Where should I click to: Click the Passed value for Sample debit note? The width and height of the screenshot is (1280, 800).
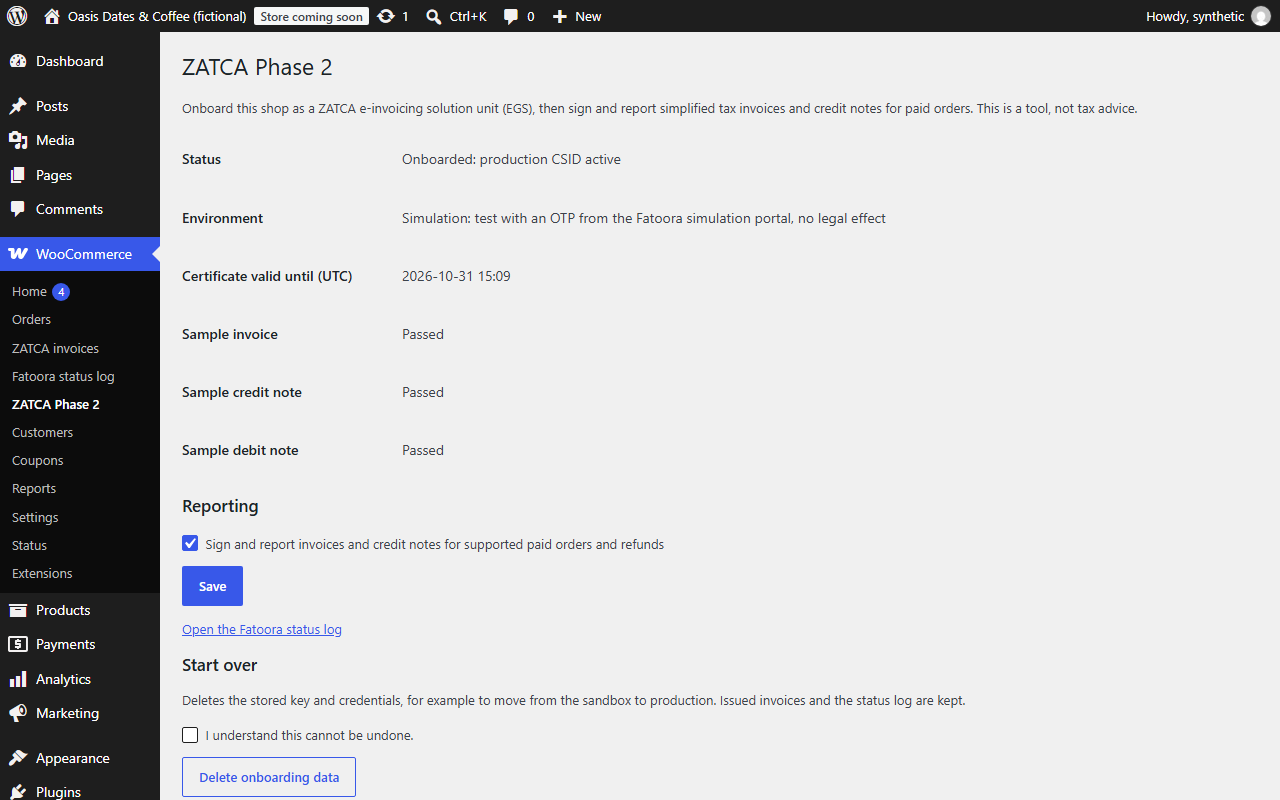(423, 450)
